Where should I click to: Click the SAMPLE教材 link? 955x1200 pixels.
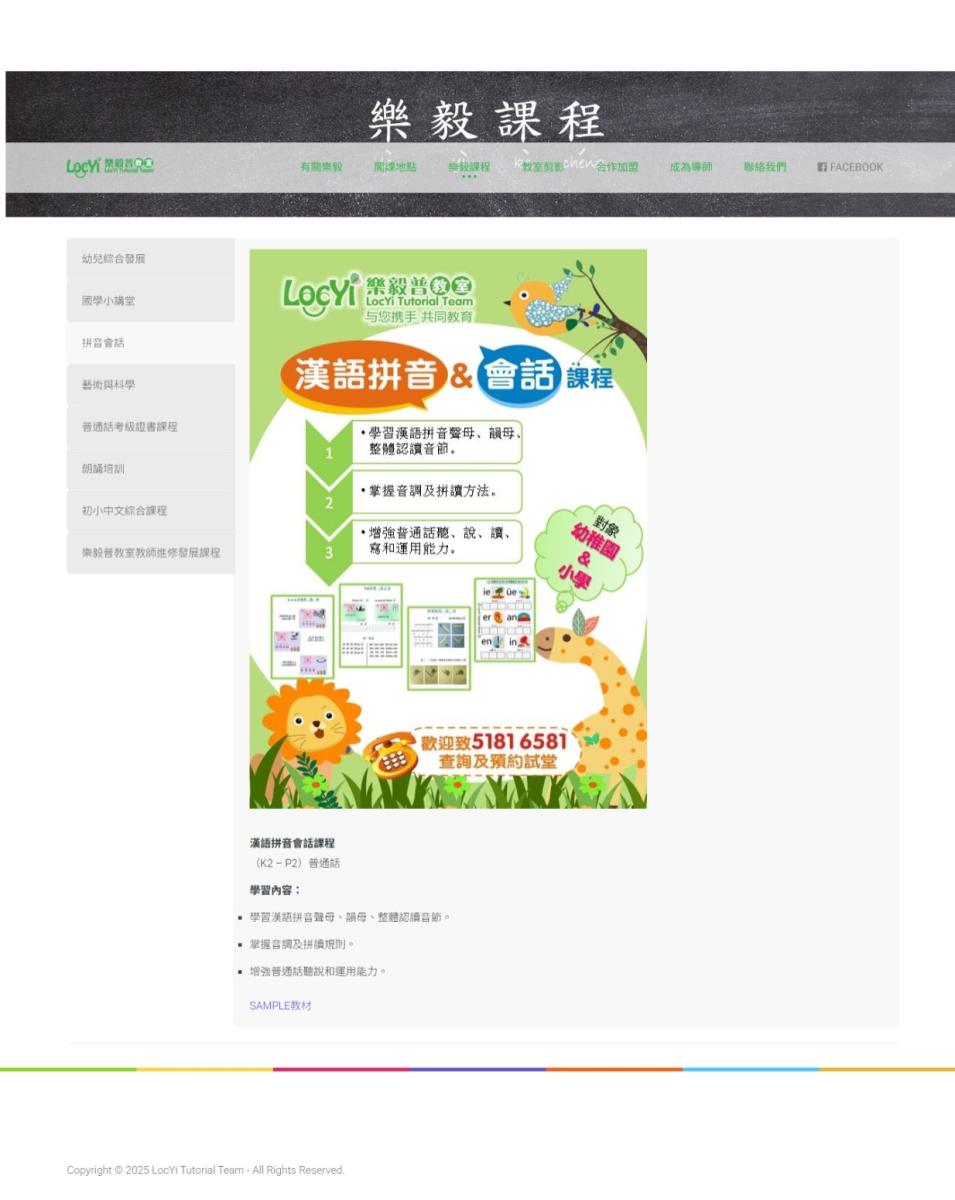[x=280, y=1006]
